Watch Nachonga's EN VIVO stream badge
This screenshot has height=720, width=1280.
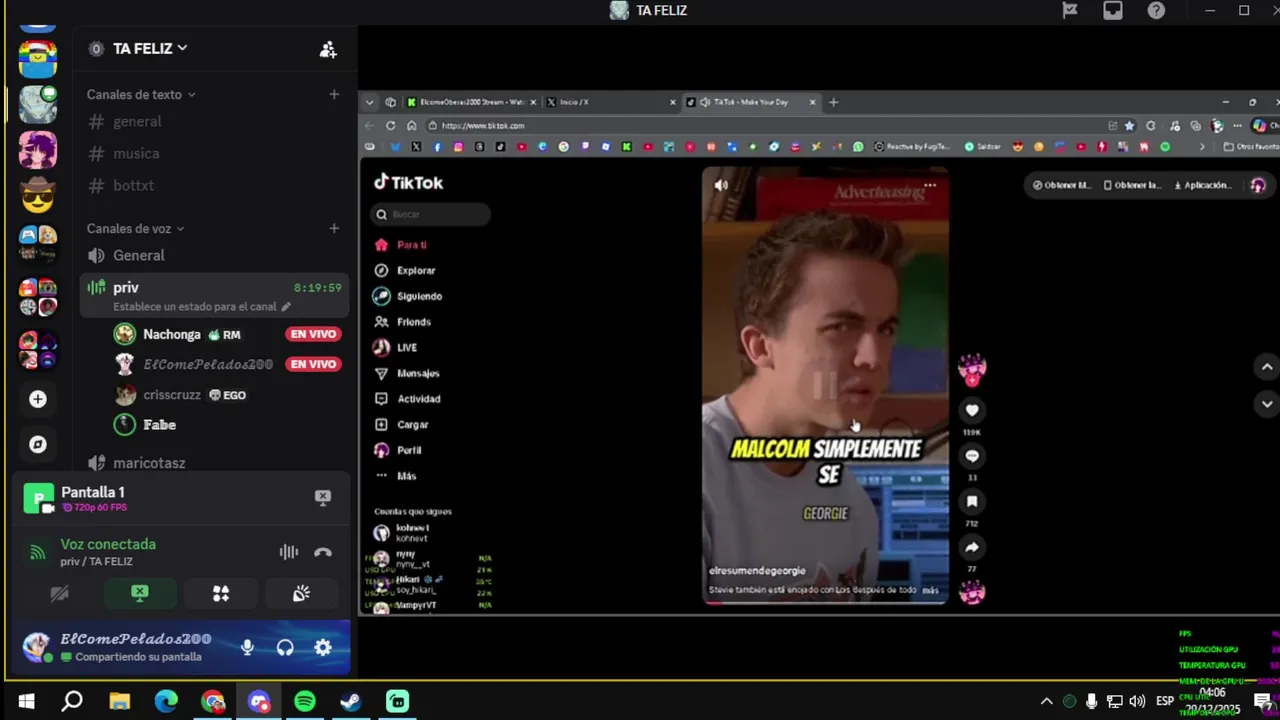click(313, 334)
